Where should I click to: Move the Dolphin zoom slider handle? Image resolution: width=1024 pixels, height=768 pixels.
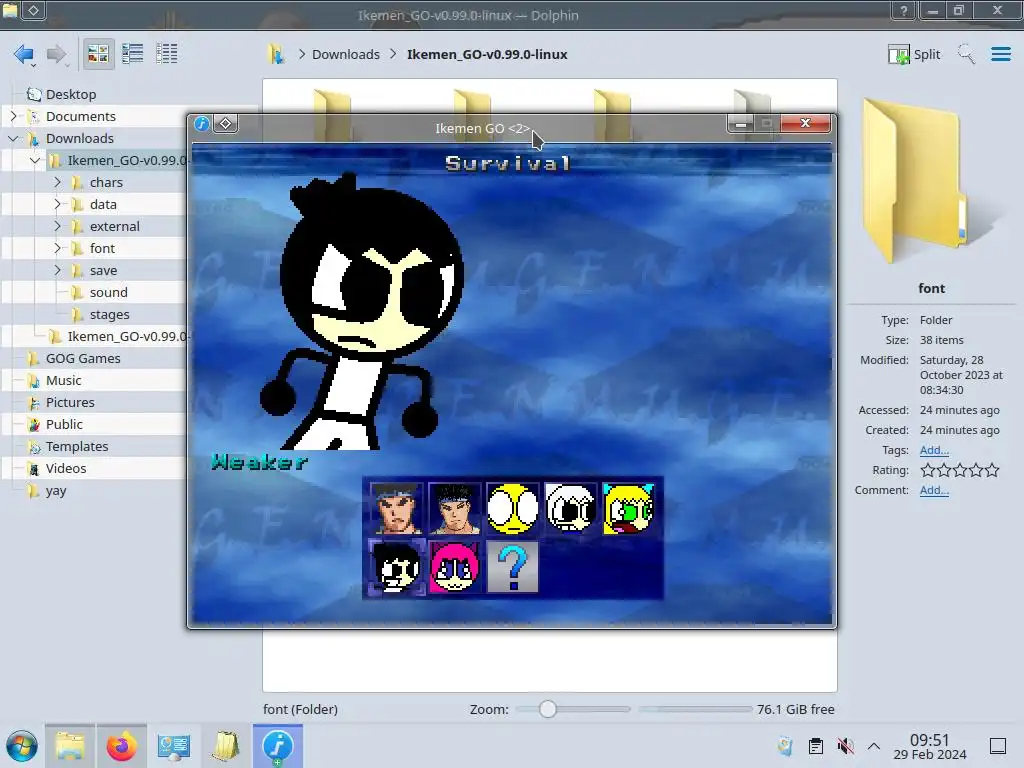point(548,709)
